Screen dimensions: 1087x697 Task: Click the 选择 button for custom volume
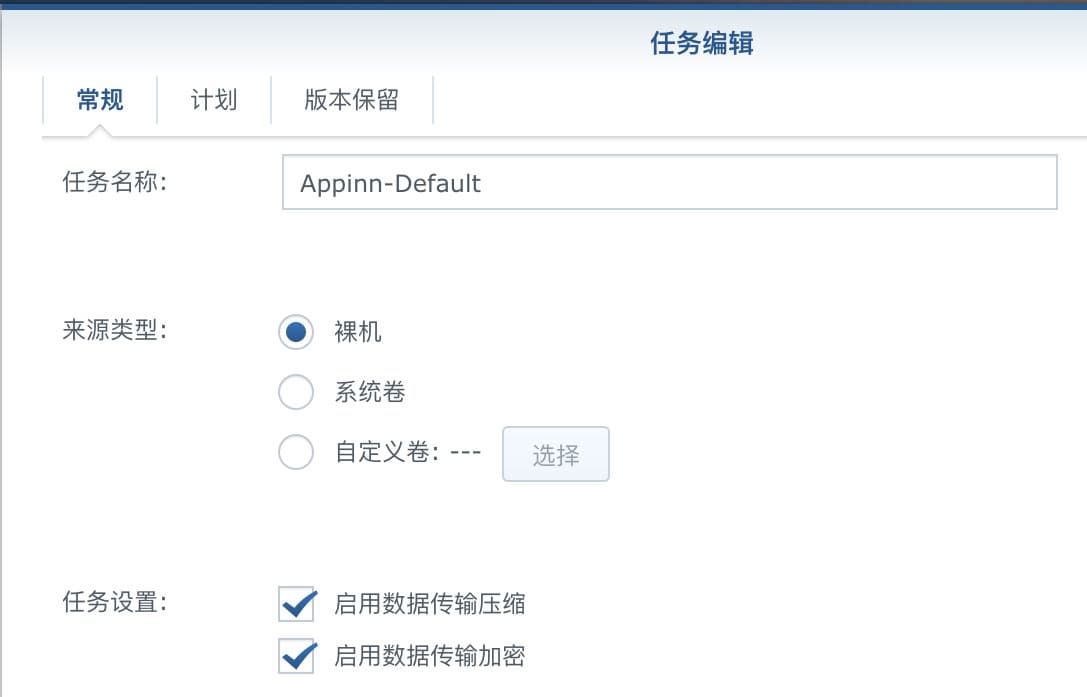click(x=556, y=454)
